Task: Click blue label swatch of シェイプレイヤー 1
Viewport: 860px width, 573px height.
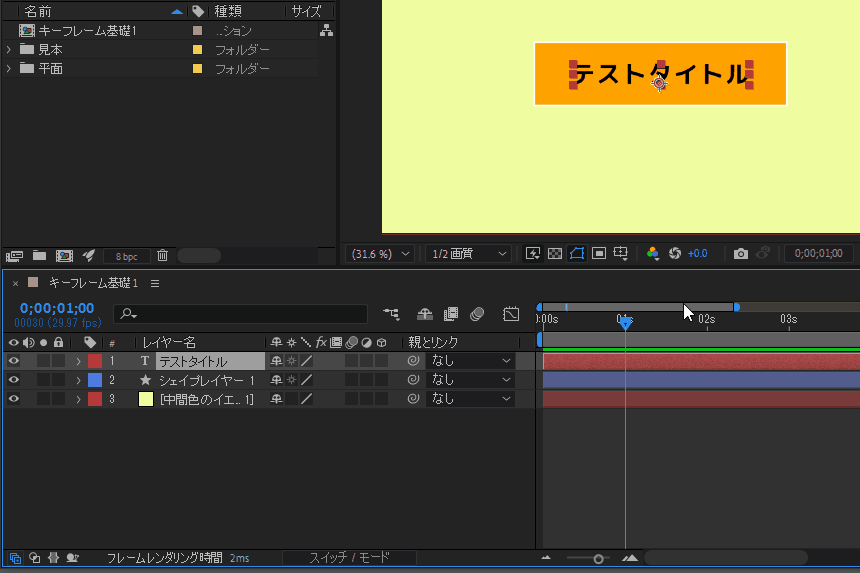Action: pyautogui.click(x=95, y=379)
